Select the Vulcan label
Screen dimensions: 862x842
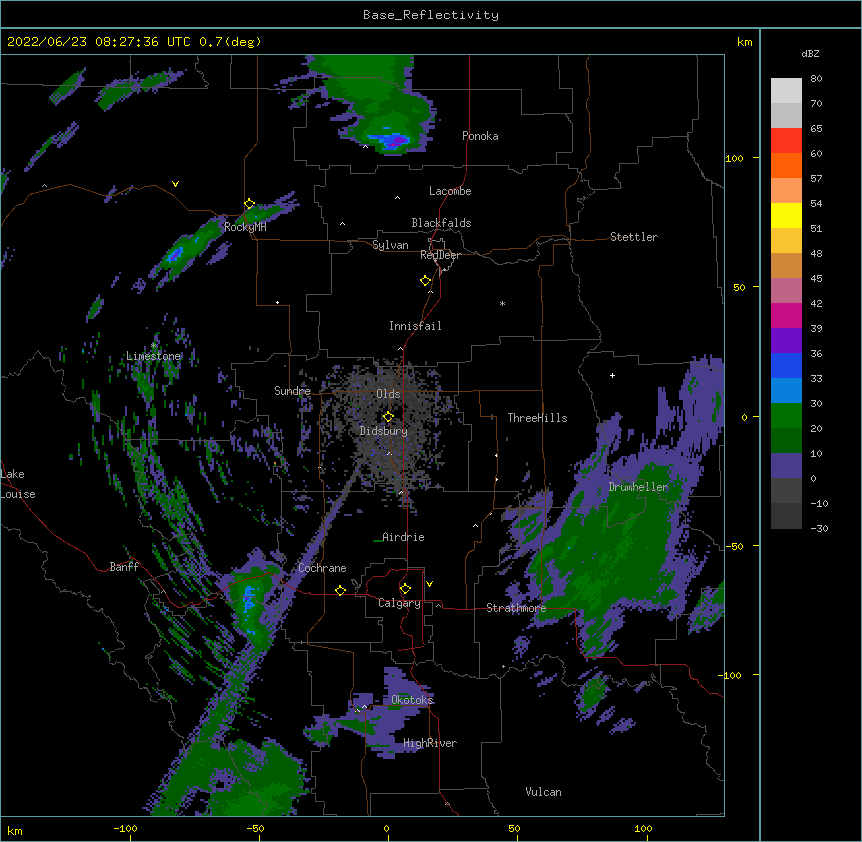tap(543, 792)
